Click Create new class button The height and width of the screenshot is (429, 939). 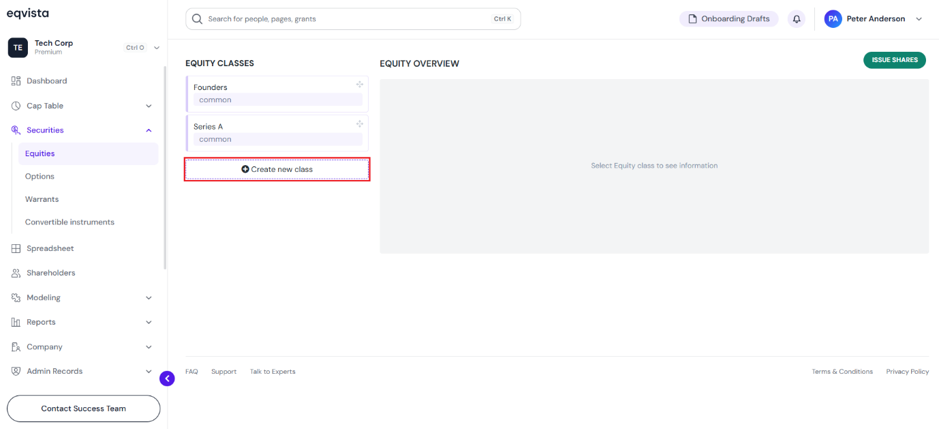pyautogui.click(x=277, y=170)
